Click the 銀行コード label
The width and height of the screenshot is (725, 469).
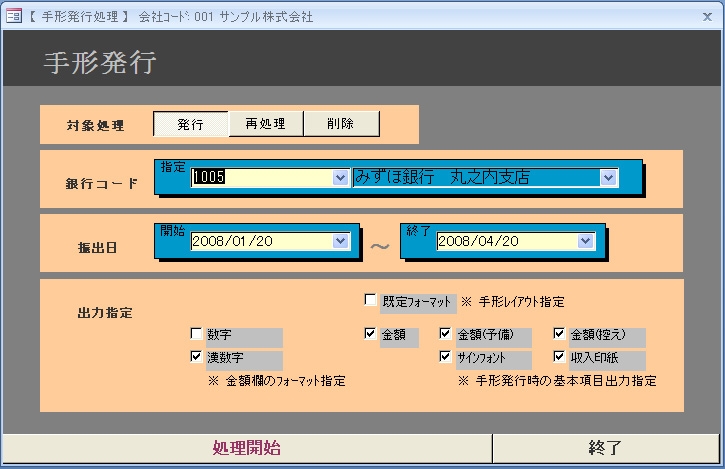point(102,184)
